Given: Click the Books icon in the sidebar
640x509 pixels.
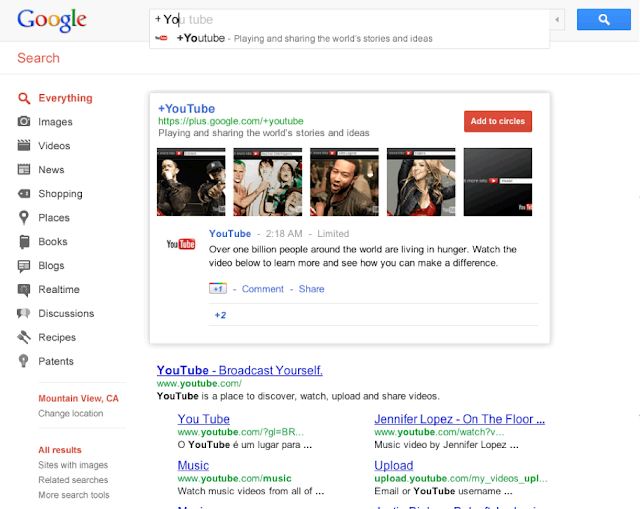Looking at the screenshot, I should point(24,242).
